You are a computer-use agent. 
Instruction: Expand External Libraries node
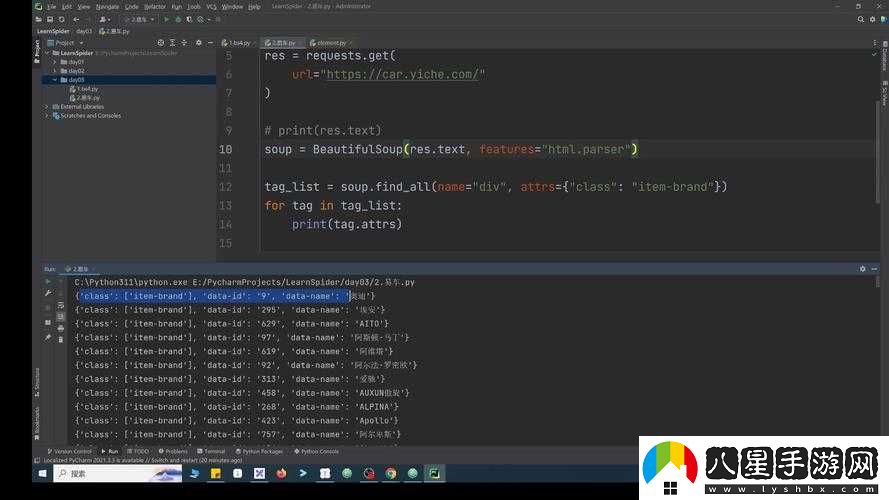pos(47,106)
